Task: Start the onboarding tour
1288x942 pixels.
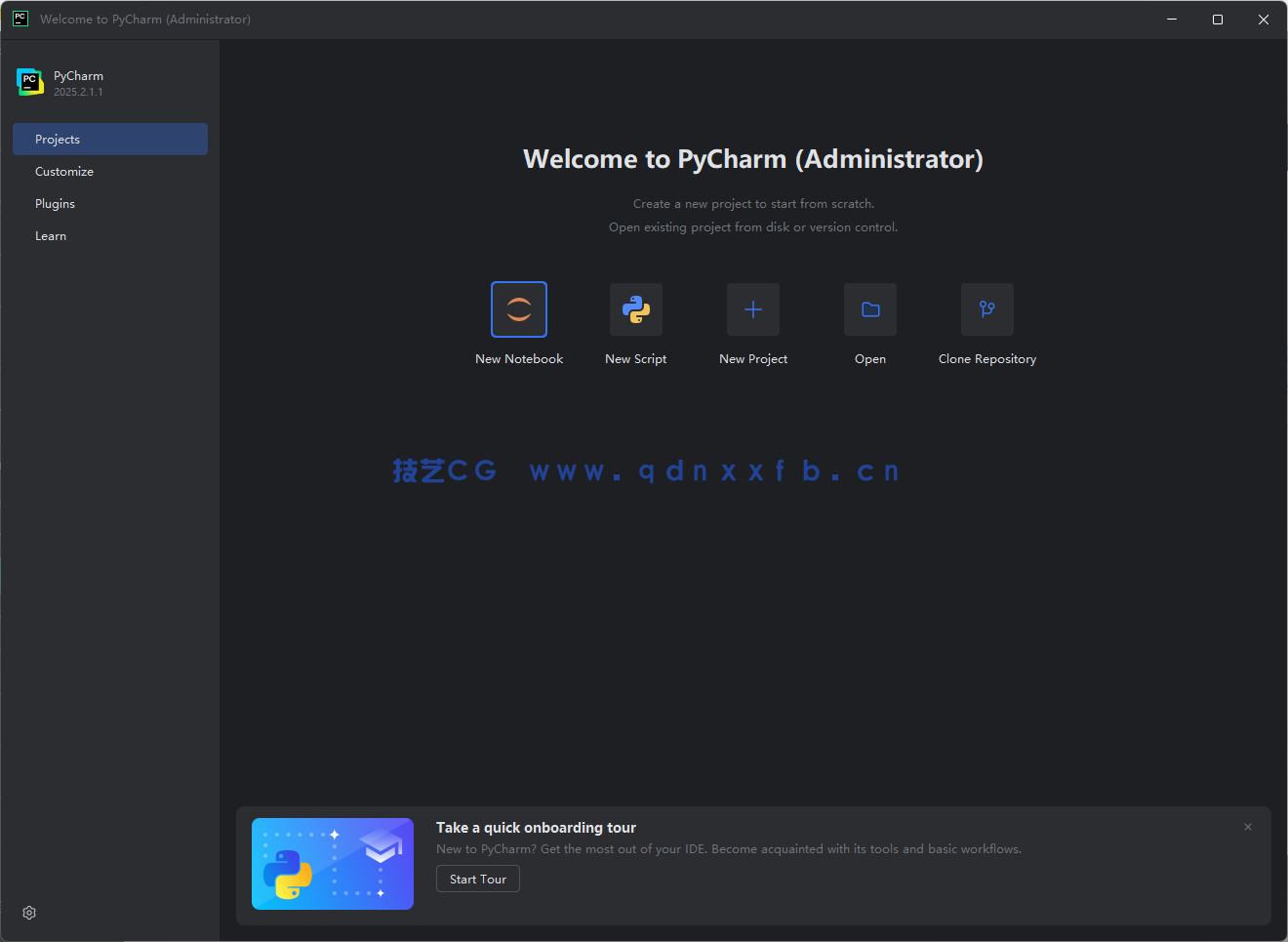Action: pyautogui.click(x=477, y=879)
